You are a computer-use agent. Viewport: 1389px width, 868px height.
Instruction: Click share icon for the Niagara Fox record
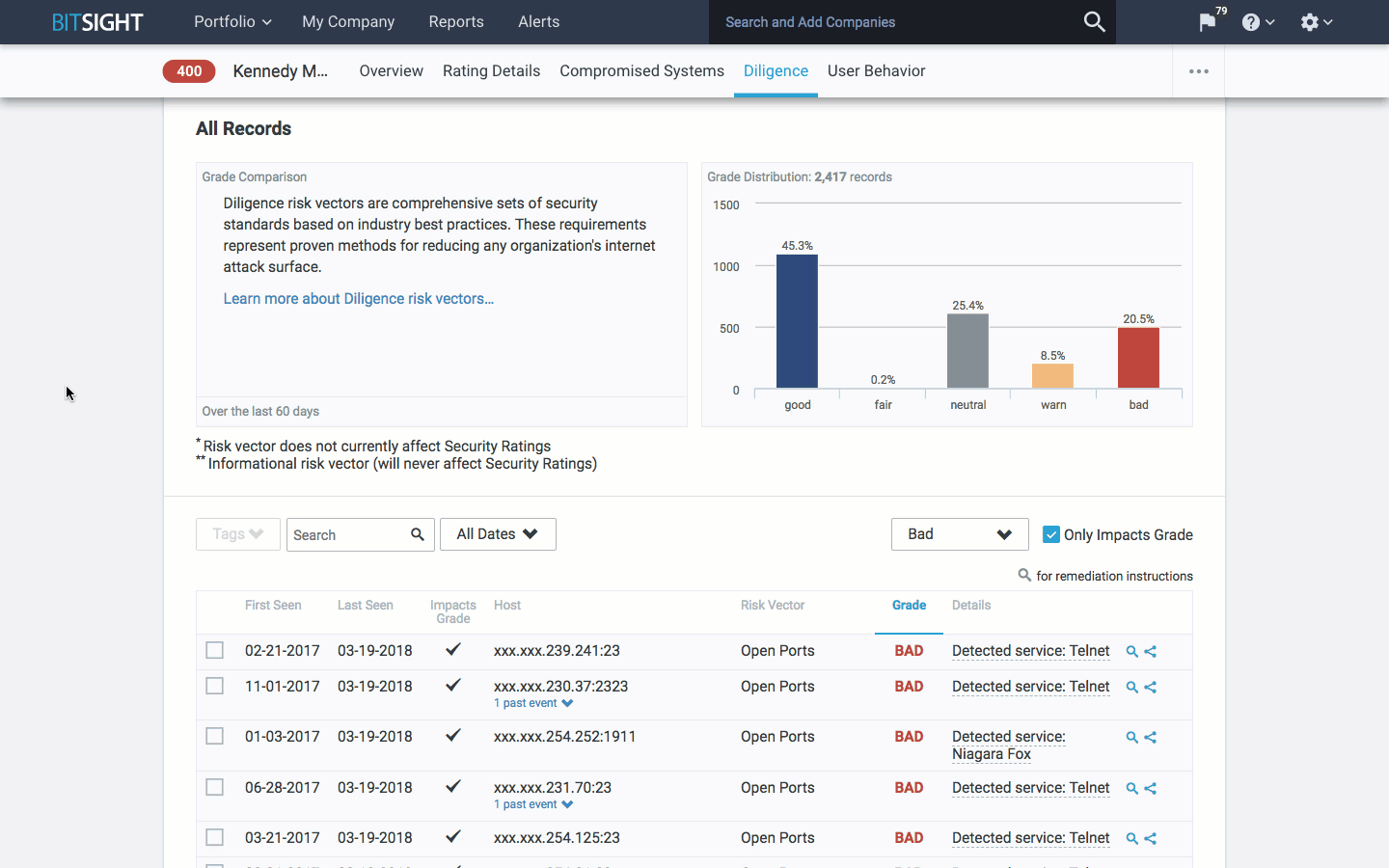[x=1150, y=738]
